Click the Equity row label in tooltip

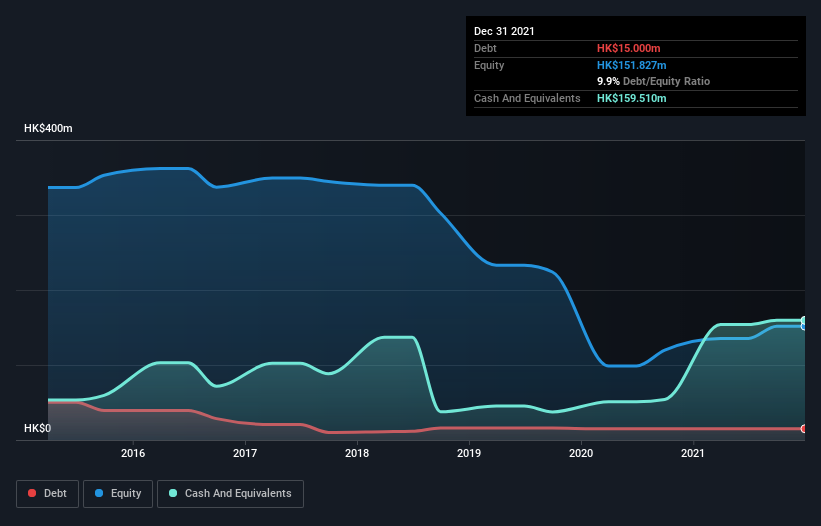[489, 65]
